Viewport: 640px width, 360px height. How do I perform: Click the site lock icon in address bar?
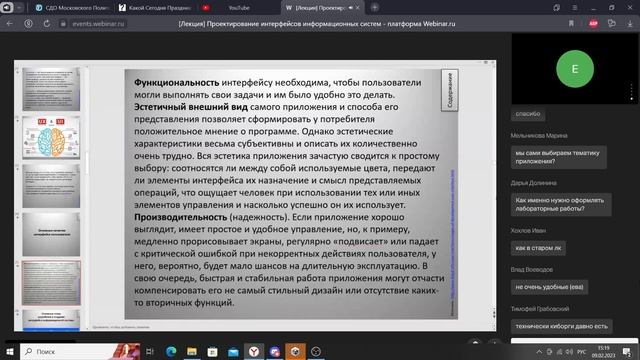(63, 24)
